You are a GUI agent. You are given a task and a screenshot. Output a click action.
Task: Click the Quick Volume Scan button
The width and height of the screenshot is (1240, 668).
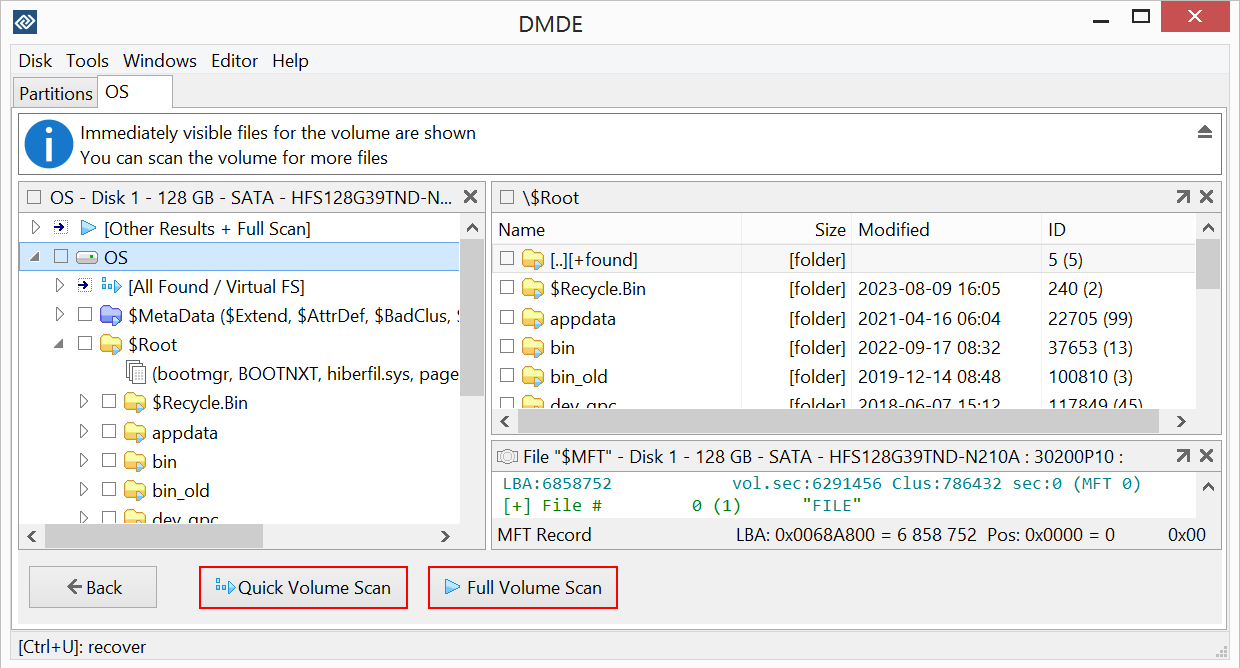click(303, 587)
